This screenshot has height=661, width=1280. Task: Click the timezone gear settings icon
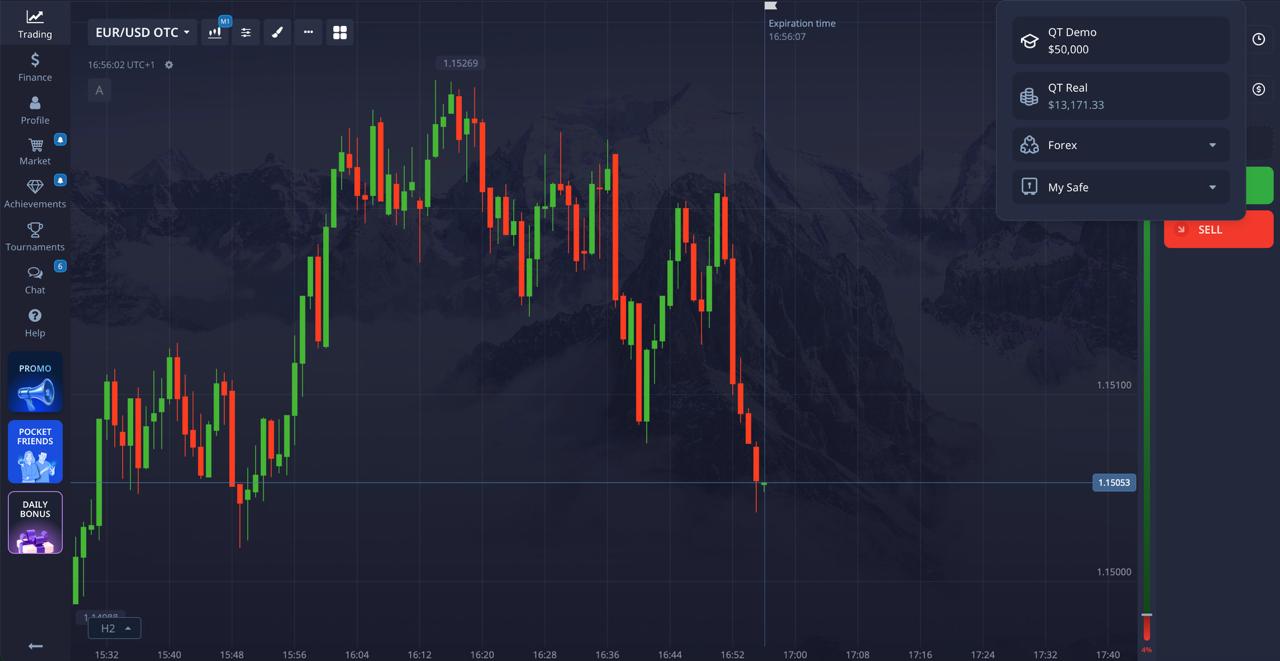(169, 65)
